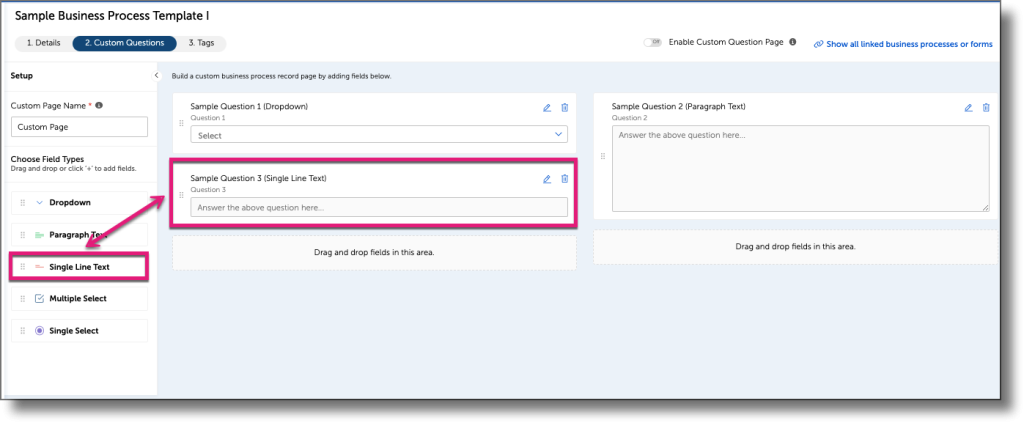1024x423 pixels.
Task: Click the Question 2 paragraph answer textarea
Action: click(x=800, y=168)
